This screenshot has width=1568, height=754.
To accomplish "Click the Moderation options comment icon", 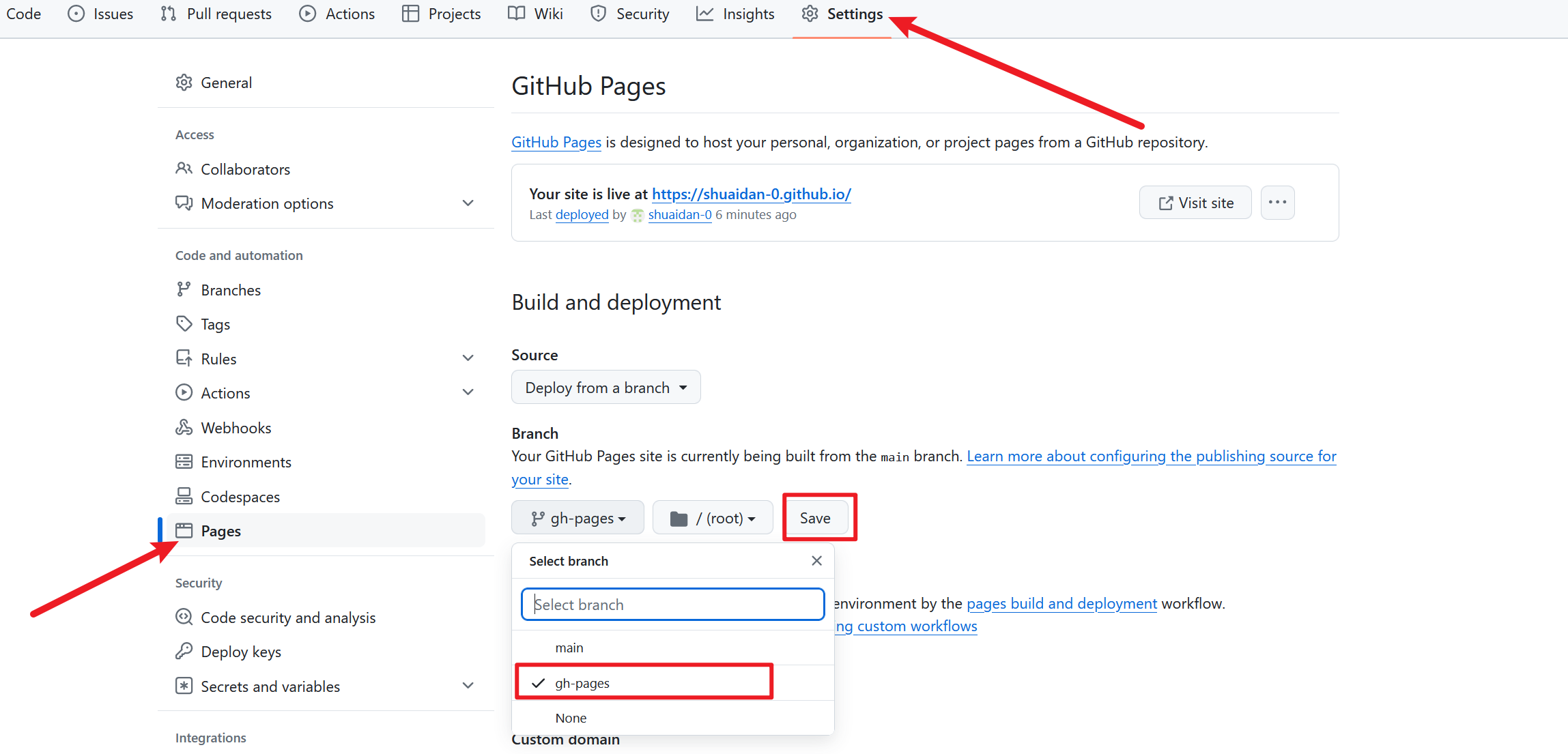I will tap(184, 203).
